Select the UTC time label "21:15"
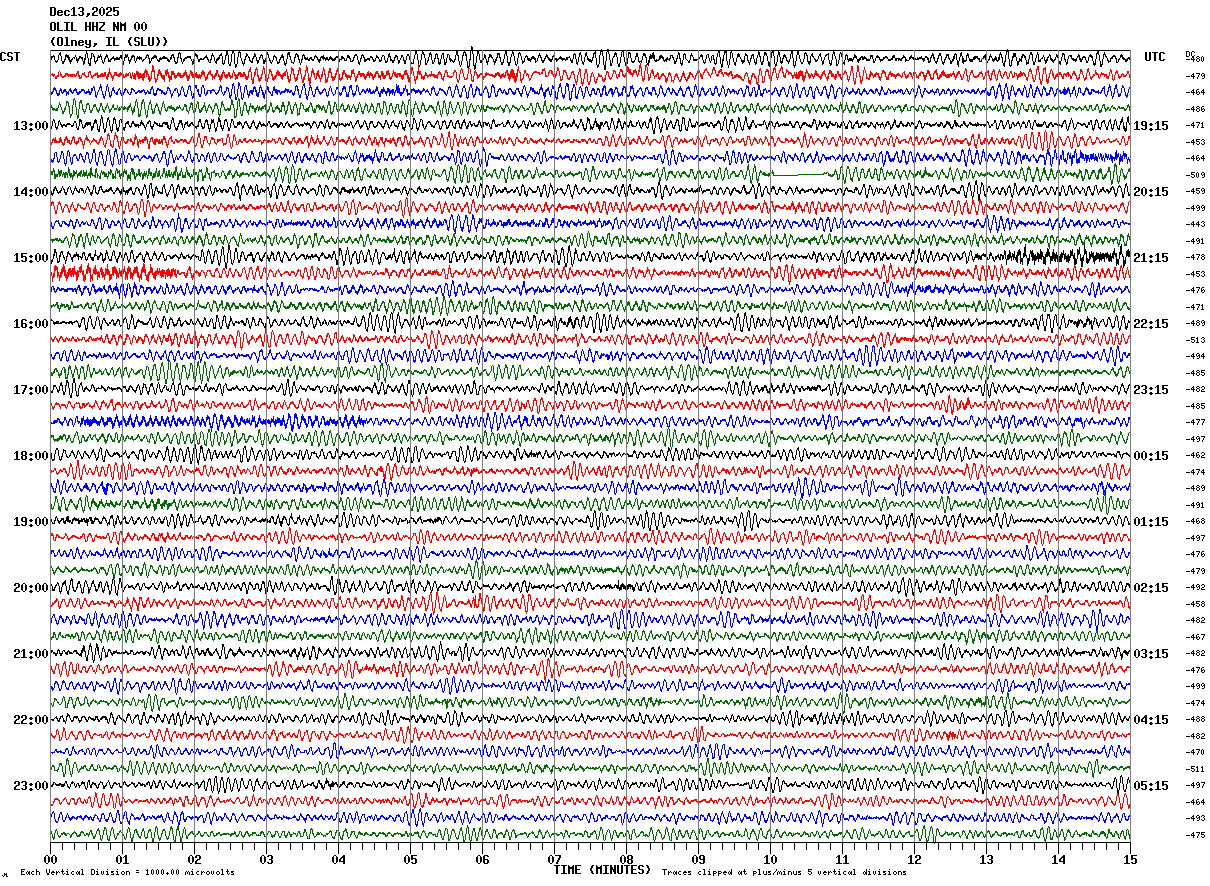The height and width of the screenshot is (886, 1210). tap(1151, 258)
